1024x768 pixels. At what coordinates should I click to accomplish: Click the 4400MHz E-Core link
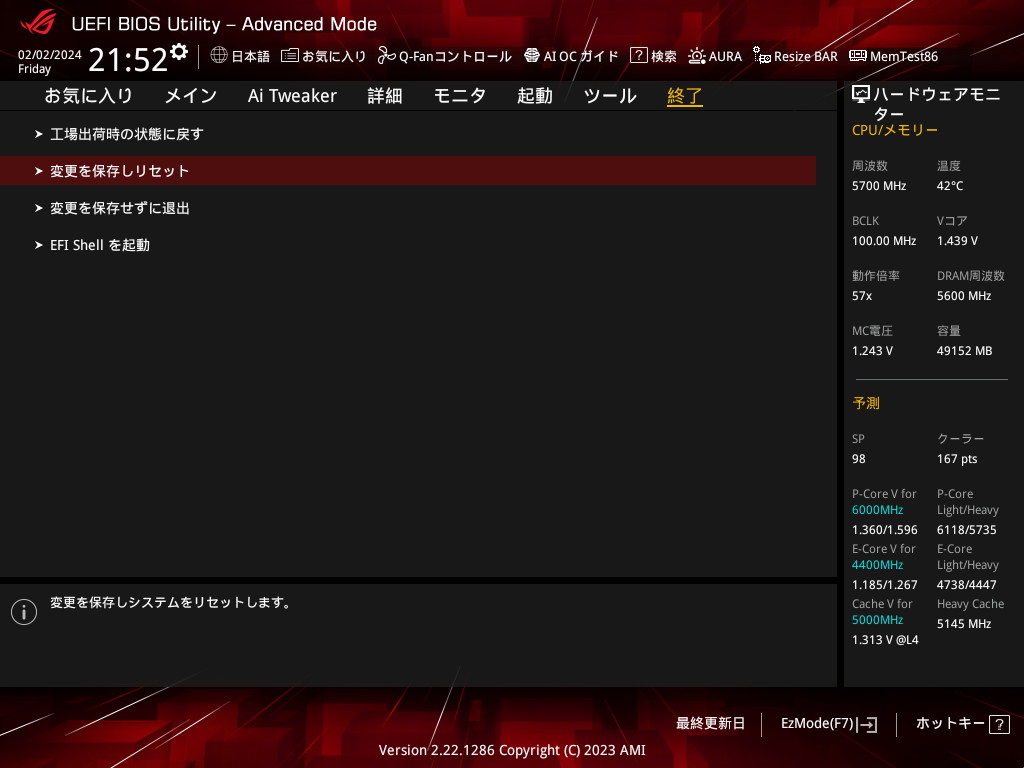click(x=878, y=565)
